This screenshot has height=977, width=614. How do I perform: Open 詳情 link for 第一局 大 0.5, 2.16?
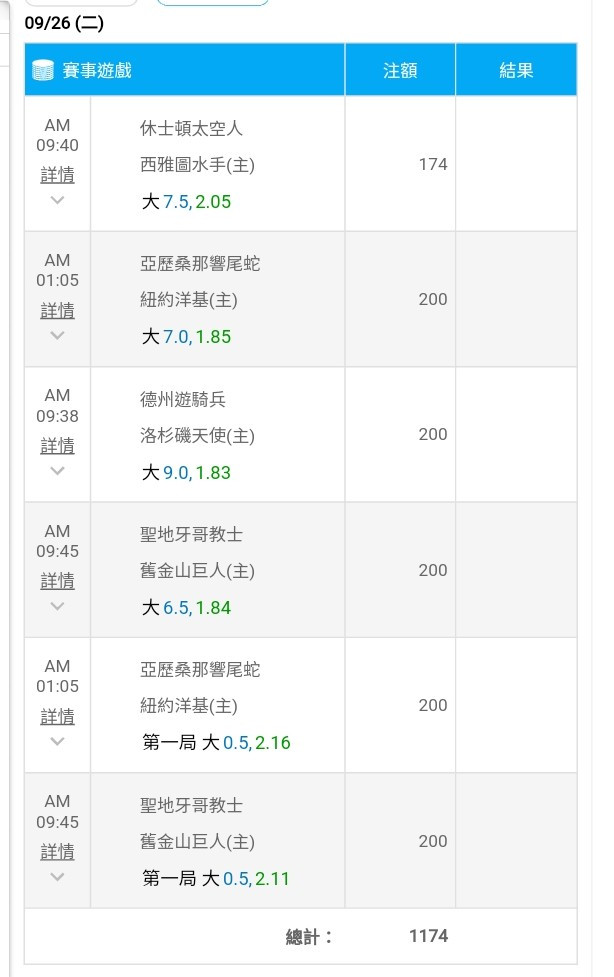pos(57,717)
